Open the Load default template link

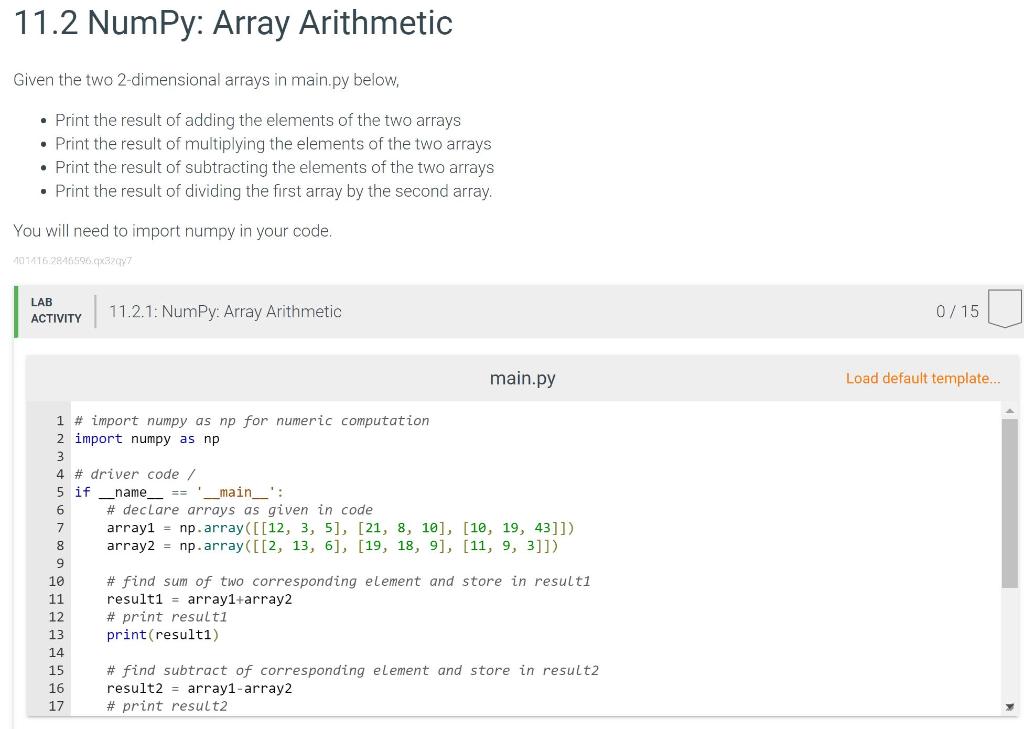(x=922, y=378)
